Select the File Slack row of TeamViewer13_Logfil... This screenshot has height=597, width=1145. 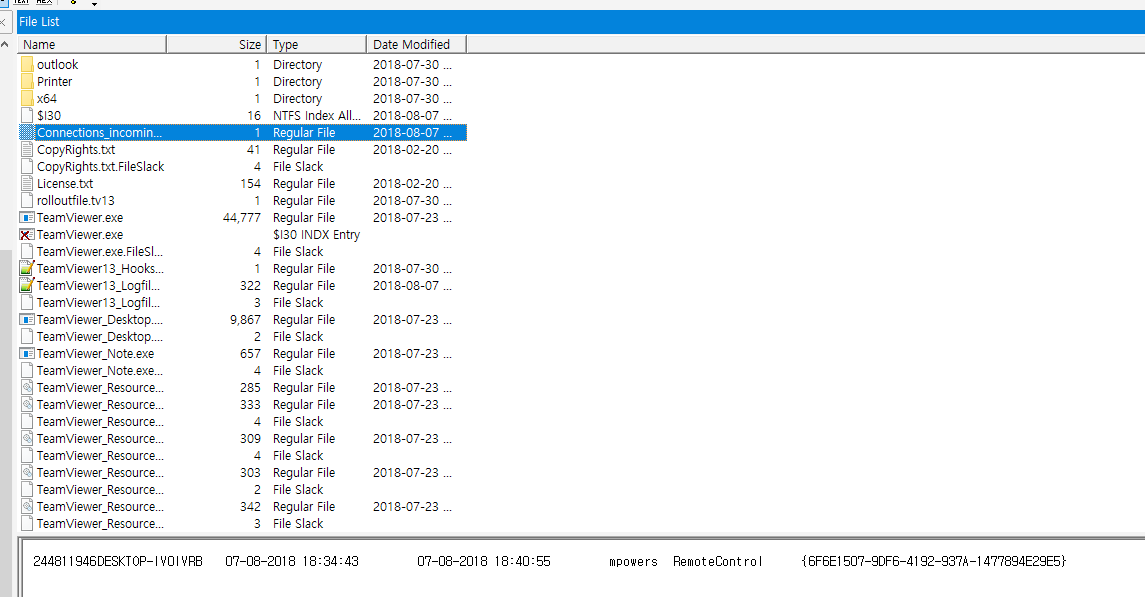tap(242, 303)
